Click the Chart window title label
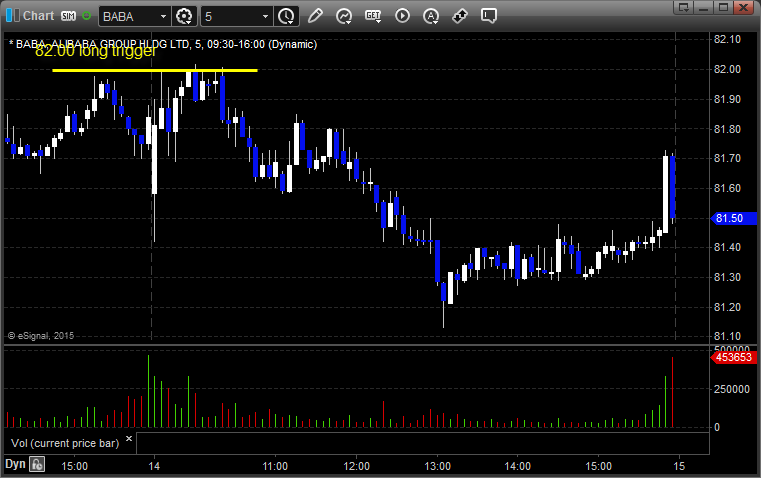This screenshot has height=478, width=761. pos(38,16)
